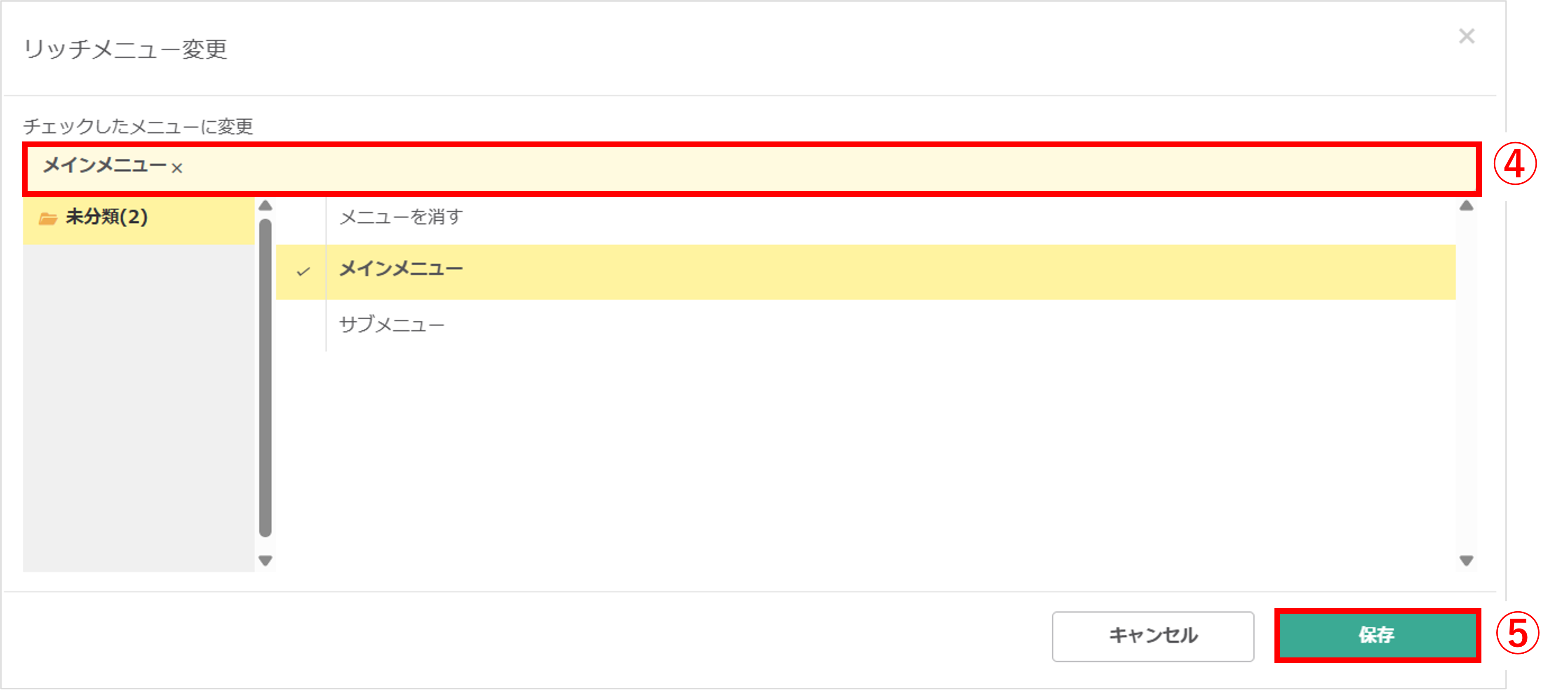
Task: Tick the empty check area beside メニューを消す
Action: pos(302,217)
